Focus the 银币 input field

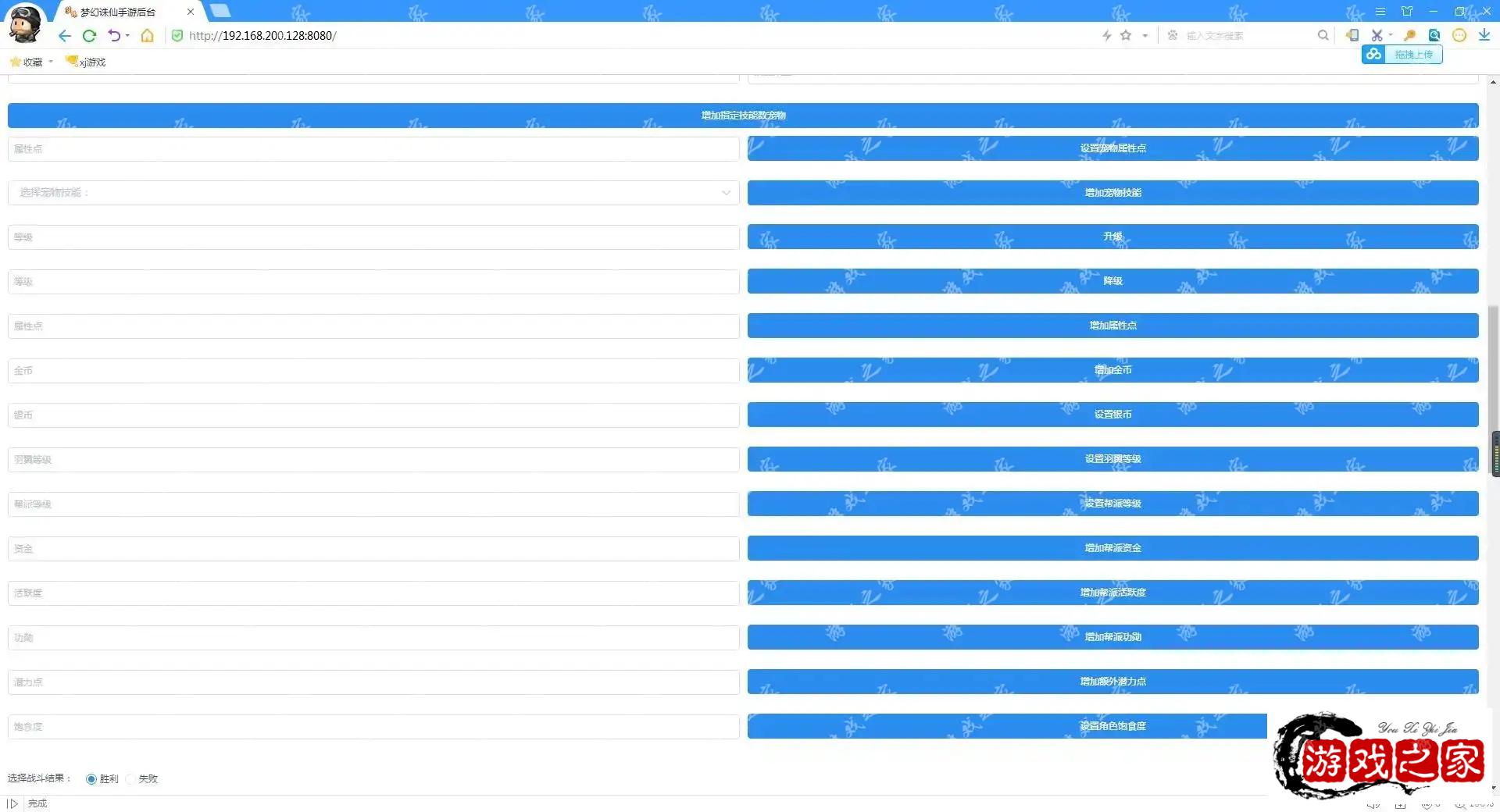[373, 415]
